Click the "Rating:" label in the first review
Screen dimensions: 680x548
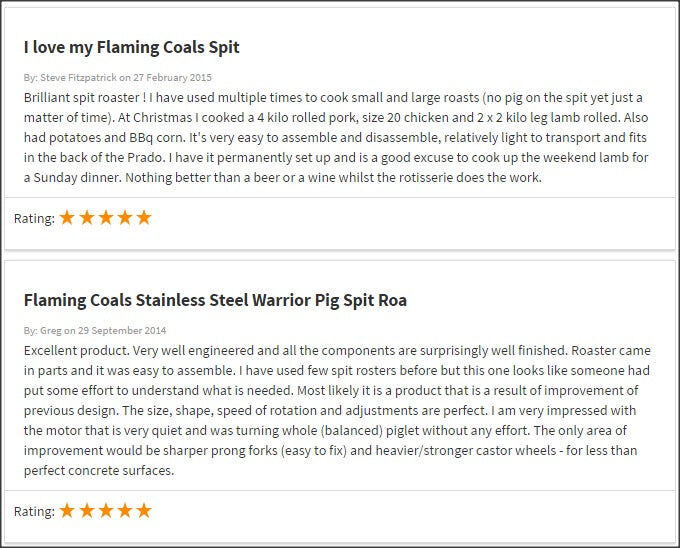click(34, 218)
